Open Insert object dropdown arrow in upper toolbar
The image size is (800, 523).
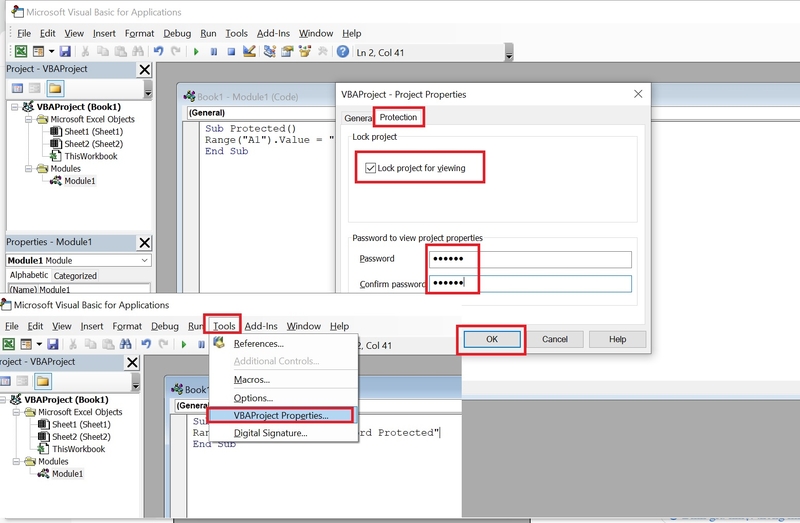click(51, 52)
